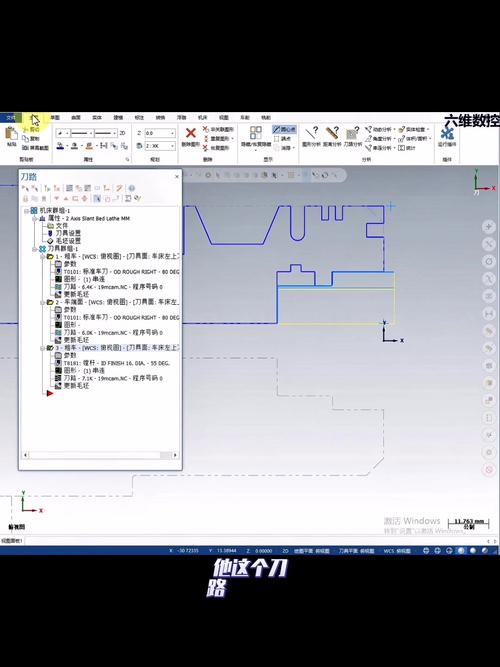The image size is (500, 667).
Task: Toggle the folder icon of operation 2 facing
Action: 50,302
